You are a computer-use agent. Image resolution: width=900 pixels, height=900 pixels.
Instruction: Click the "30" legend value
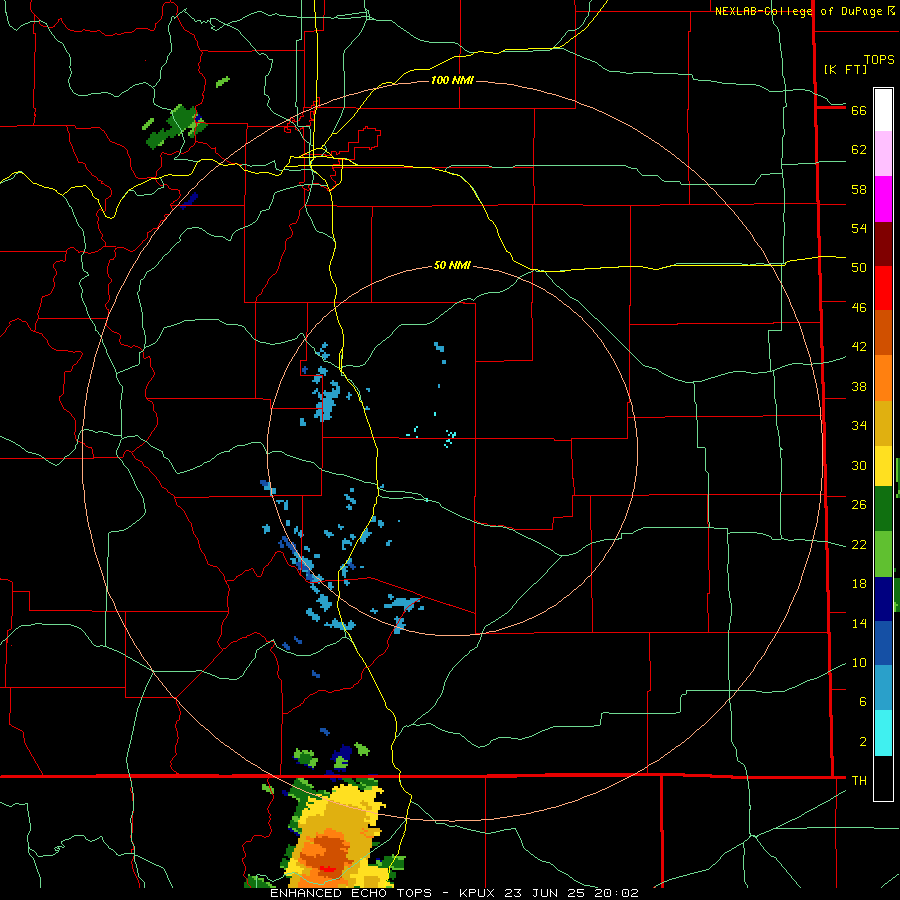click(859, 465)
